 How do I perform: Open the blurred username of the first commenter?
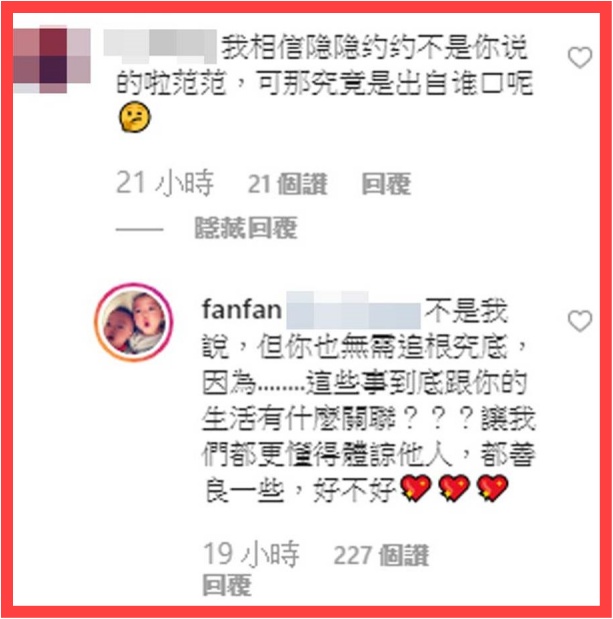[x=159, y=47]
